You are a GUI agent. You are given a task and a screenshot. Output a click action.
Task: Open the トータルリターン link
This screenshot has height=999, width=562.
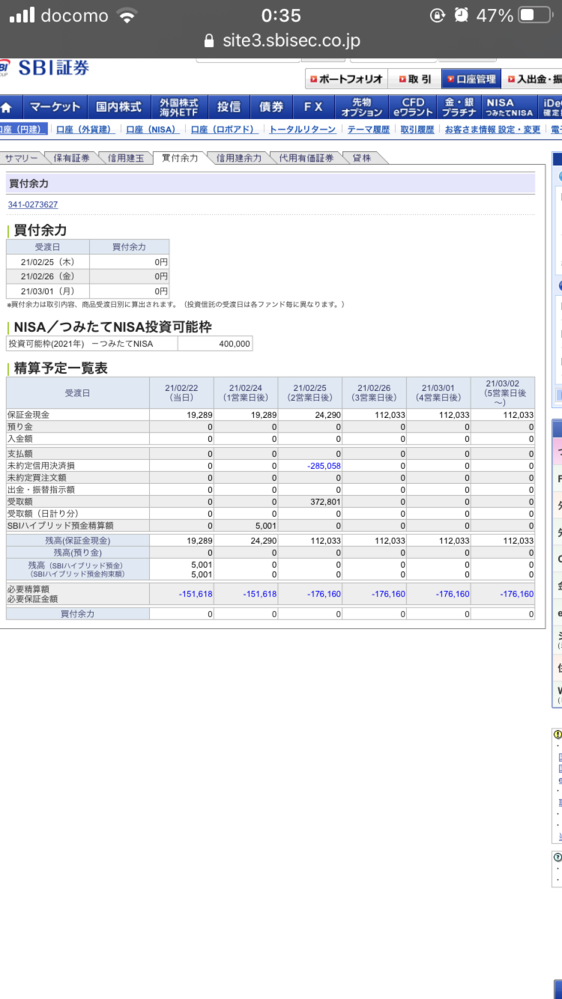pos(302,129)
